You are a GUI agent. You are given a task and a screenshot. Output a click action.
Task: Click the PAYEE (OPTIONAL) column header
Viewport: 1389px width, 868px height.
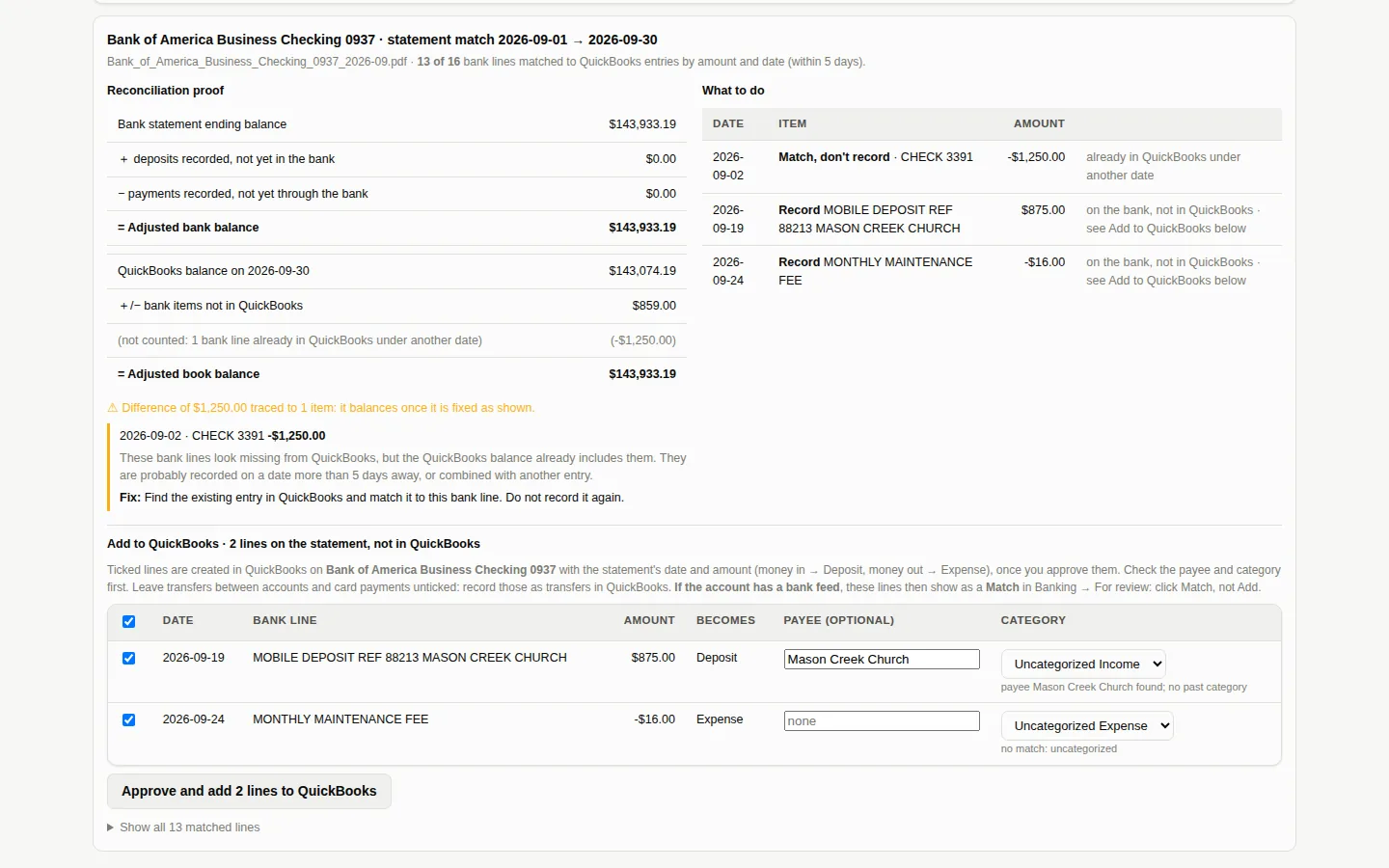838,620
